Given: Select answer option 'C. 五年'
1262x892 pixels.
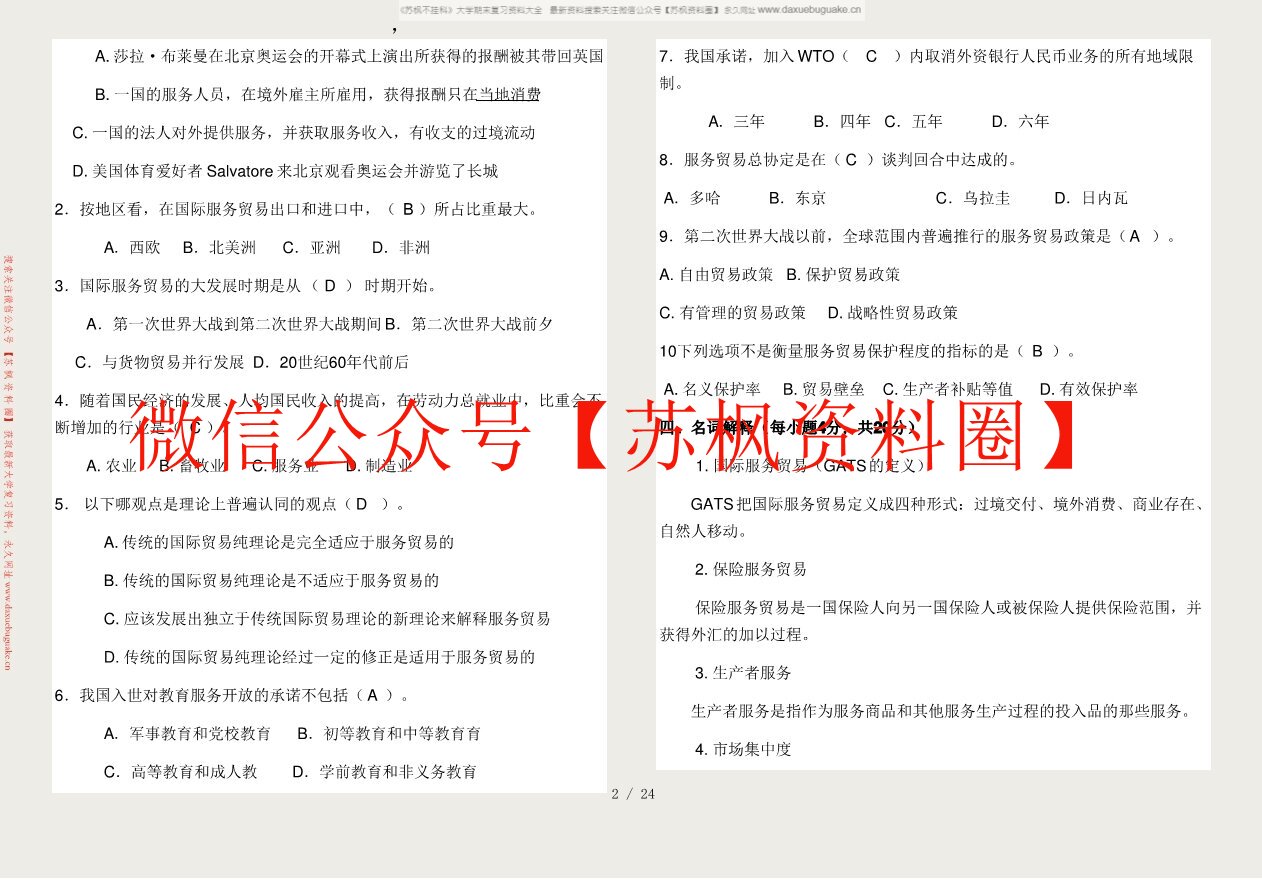Looking at the screenshot, I should pyautogui.click(x=914, y=121).
